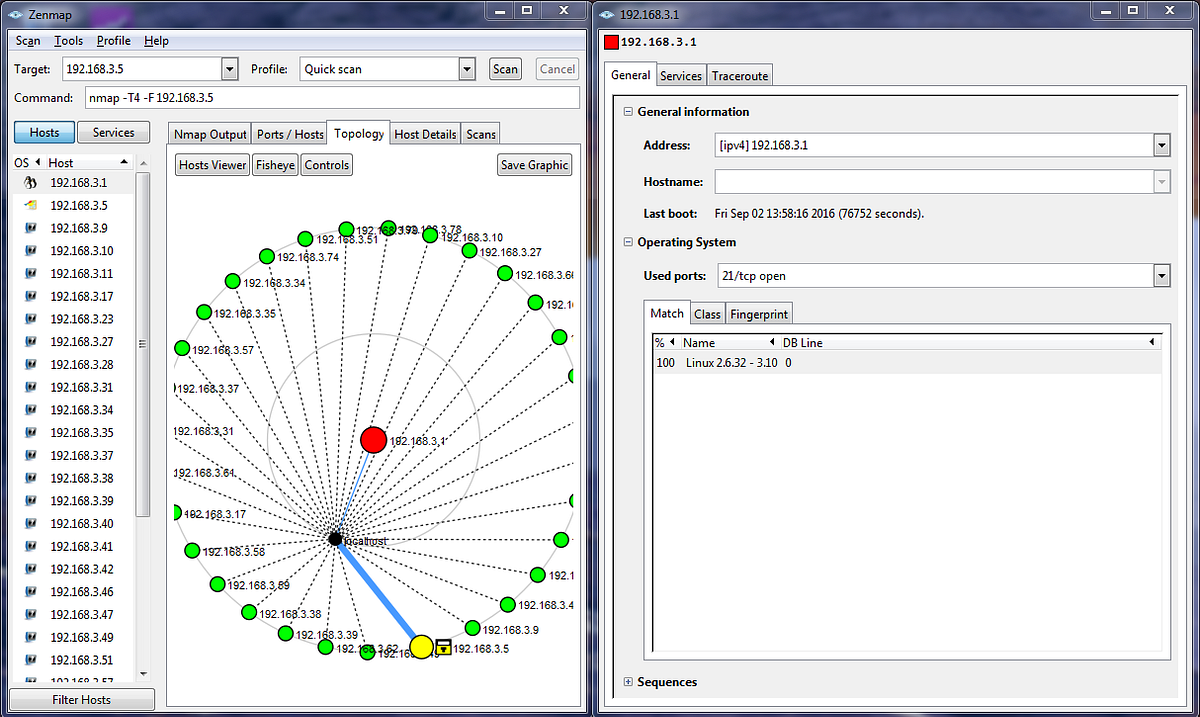This screenshot has height=717, width=1200.
Task: Select host 192.168.3.38 in the list
Action: point(73,478)
